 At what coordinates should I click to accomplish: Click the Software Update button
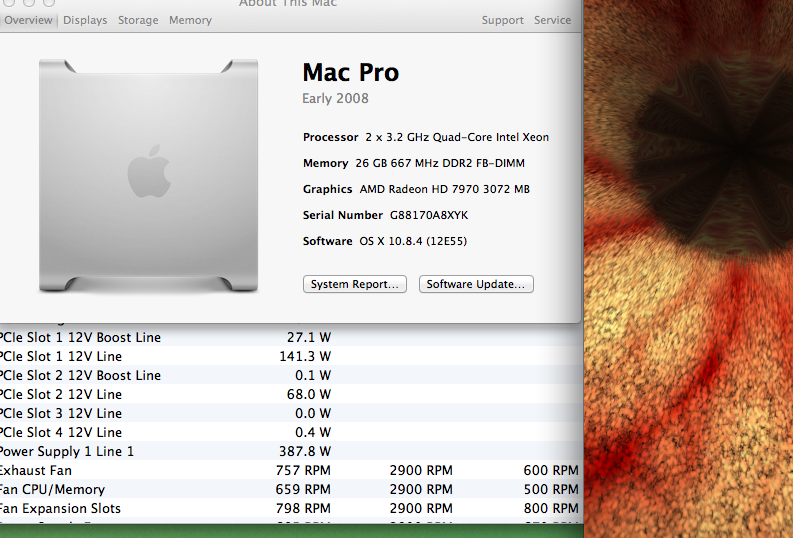click(x=476, y=284)
